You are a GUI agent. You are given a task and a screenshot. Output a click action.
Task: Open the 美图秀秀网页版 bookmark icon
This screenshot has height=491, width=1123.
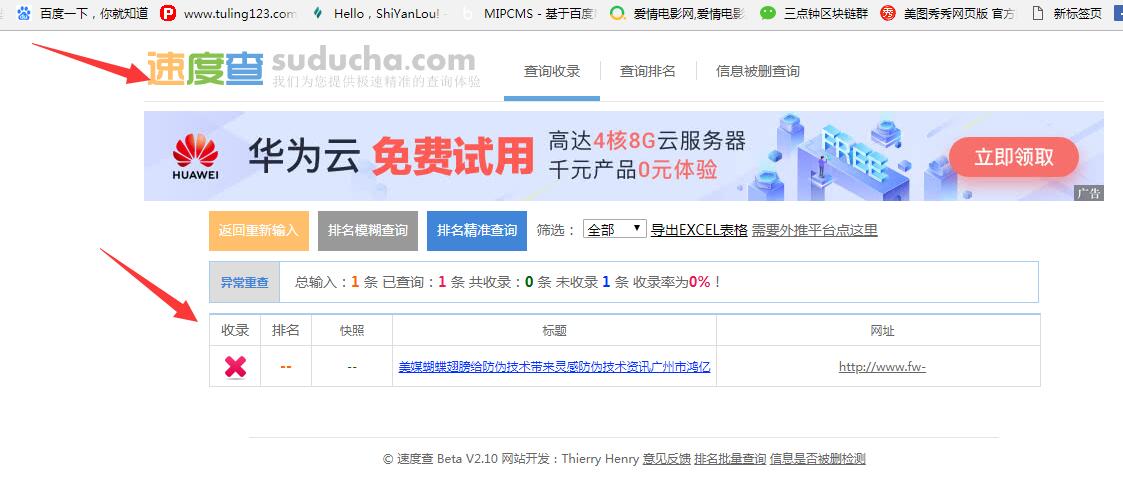point(888,14)
